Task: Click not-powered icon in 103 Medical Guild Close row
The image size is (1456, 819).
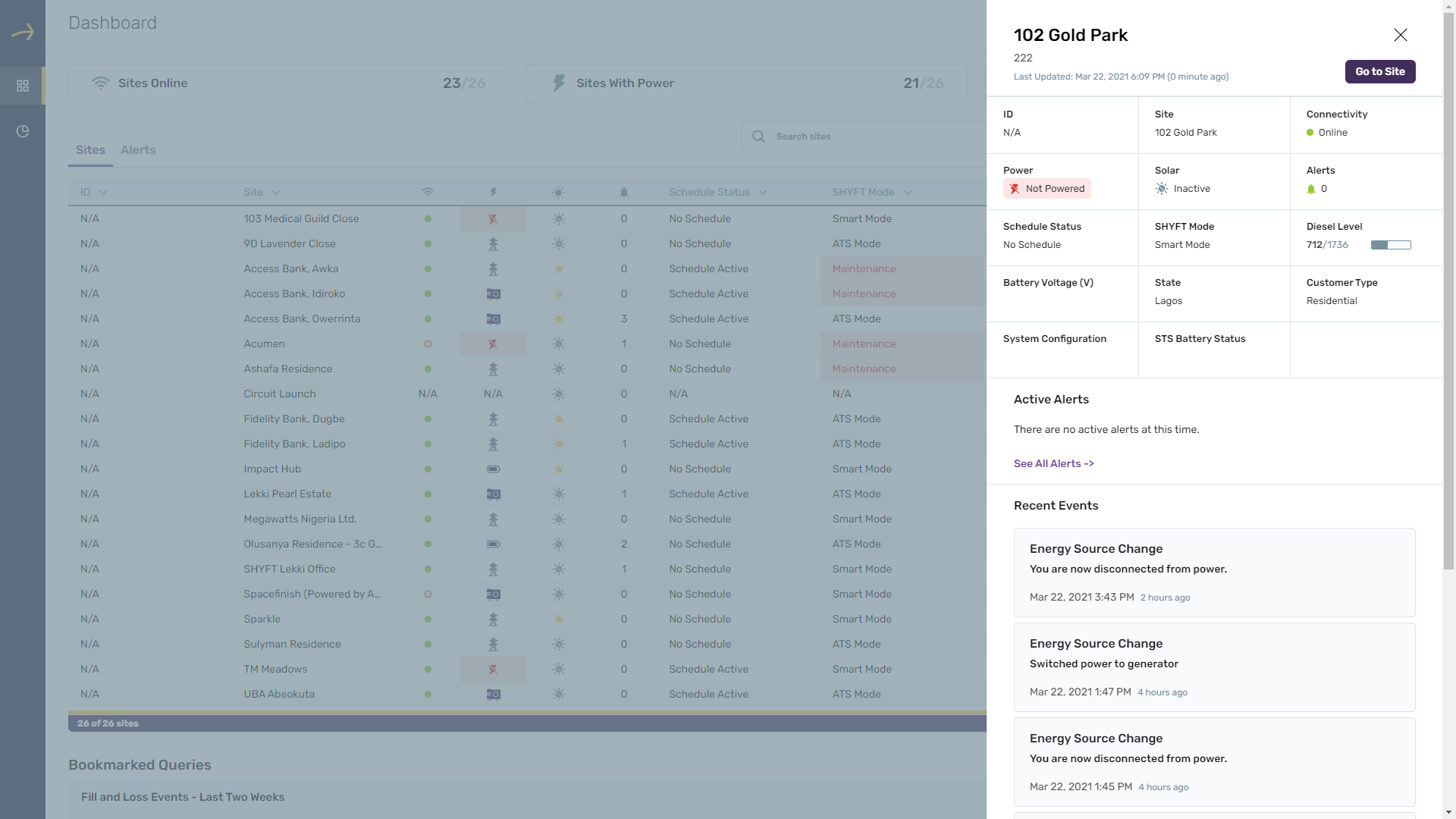Action: coord(493,218)
